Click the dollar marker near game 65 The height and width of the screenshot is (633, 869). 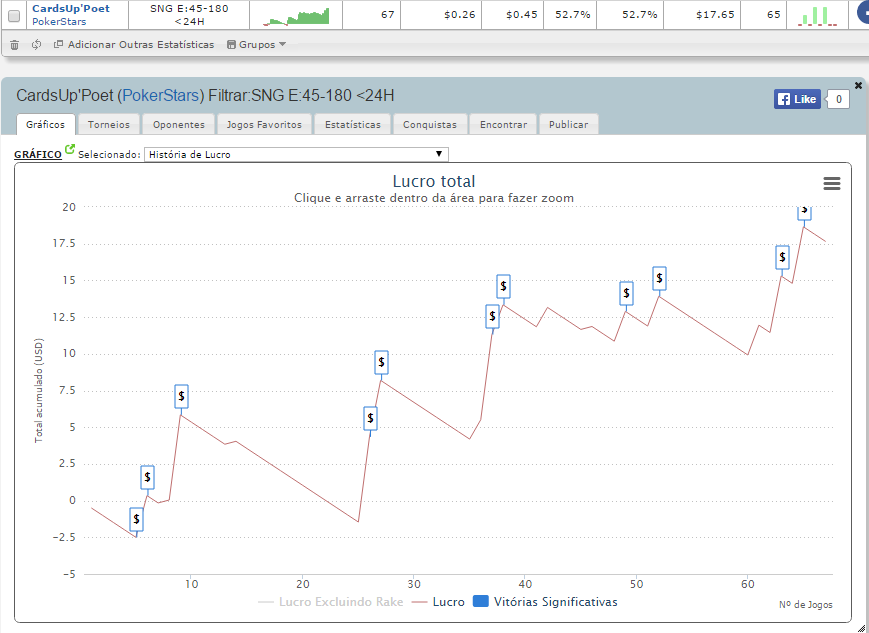[805, 213]
